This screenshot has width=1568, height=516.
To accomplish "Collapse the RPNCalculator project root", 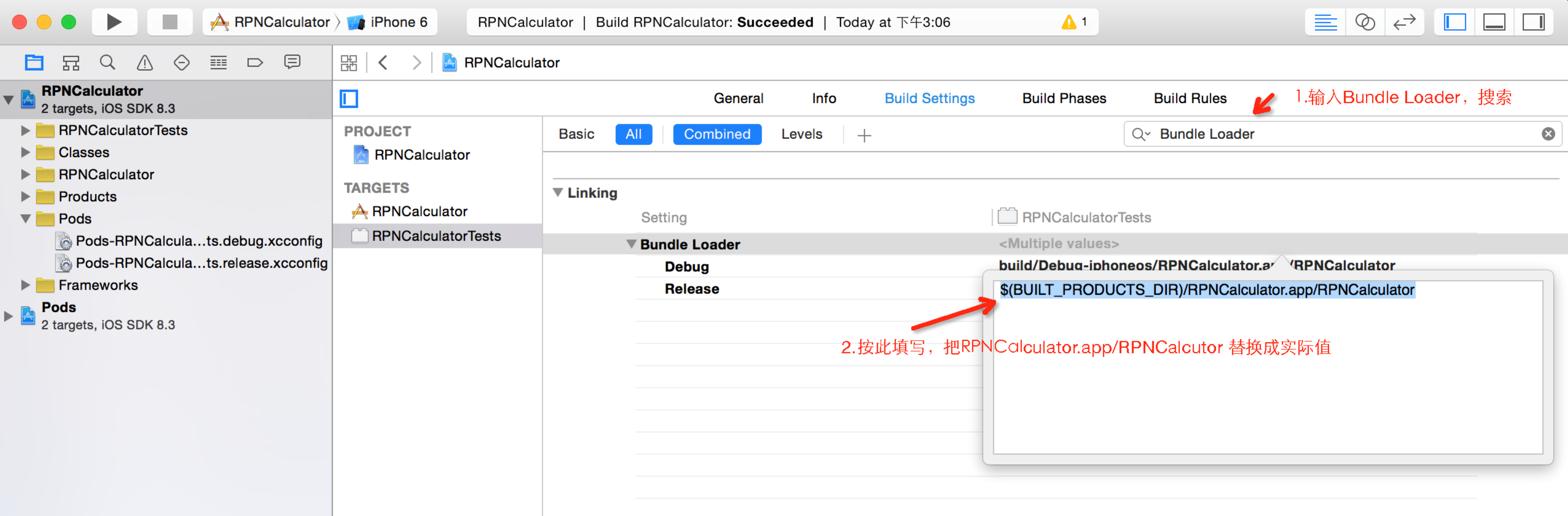I will [9, 99].
